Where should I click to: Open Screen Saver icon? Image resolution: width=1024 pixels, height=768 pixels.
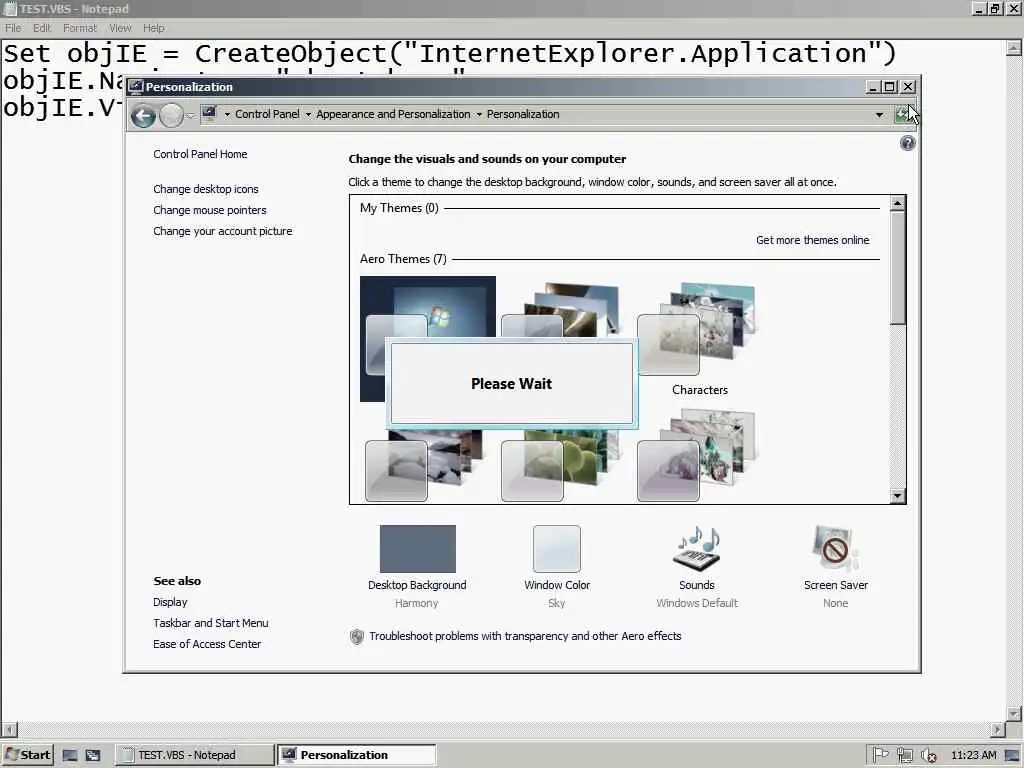point(835,549)
